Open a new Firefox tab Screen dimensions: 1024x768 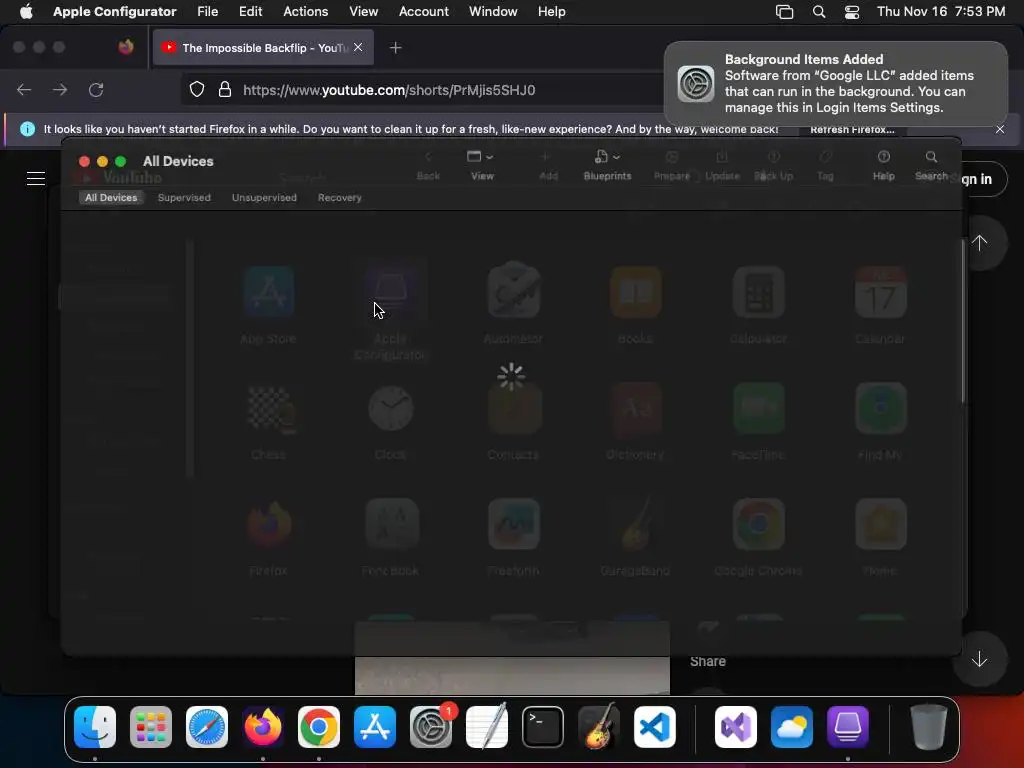pyautogui.click(x=395, y=48)
